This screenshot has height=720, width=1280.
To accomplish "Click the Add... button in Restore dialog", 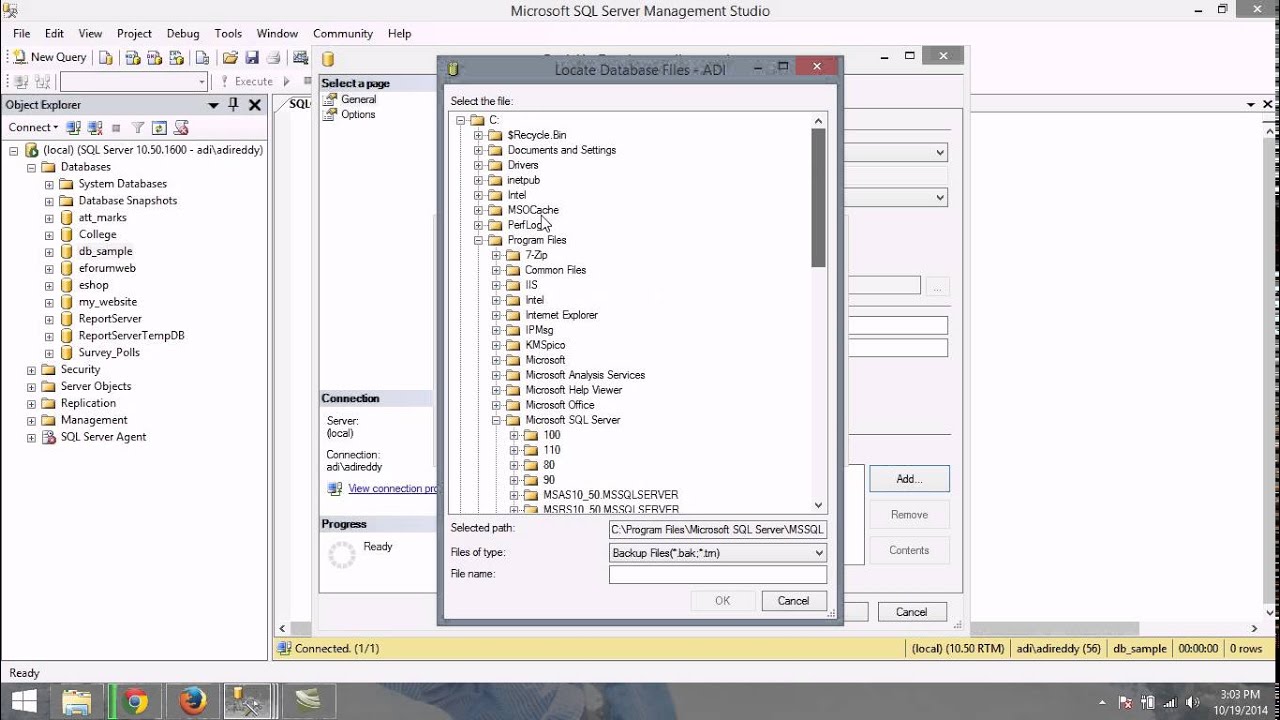I will click(909, 479).
